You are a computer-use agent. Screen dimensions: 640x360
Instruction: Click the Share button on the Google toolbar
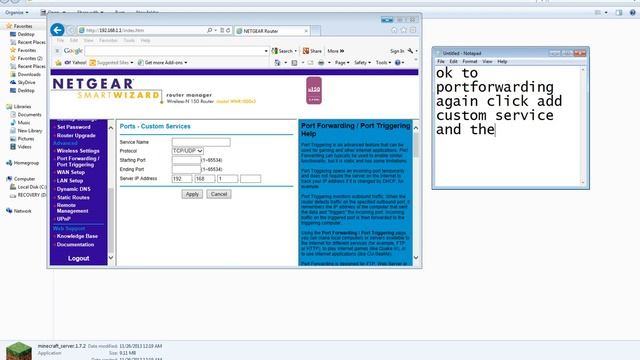point(312,51)
